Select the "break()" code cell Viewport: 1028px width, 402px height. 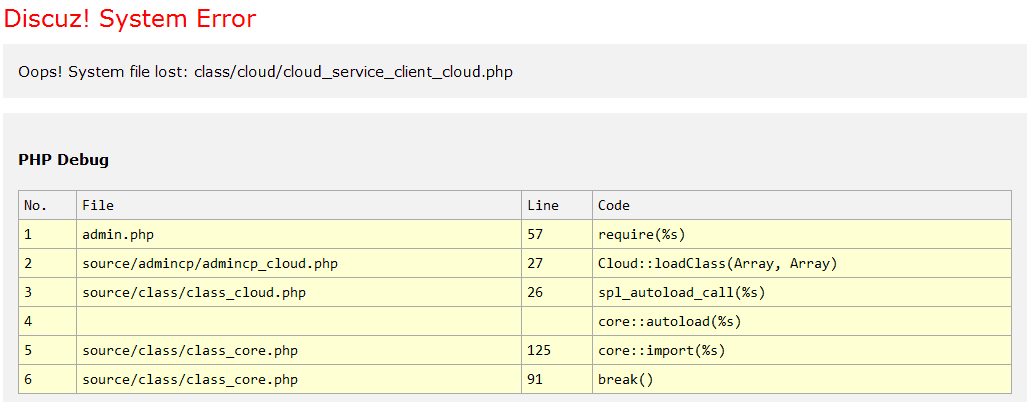point(802,380)
